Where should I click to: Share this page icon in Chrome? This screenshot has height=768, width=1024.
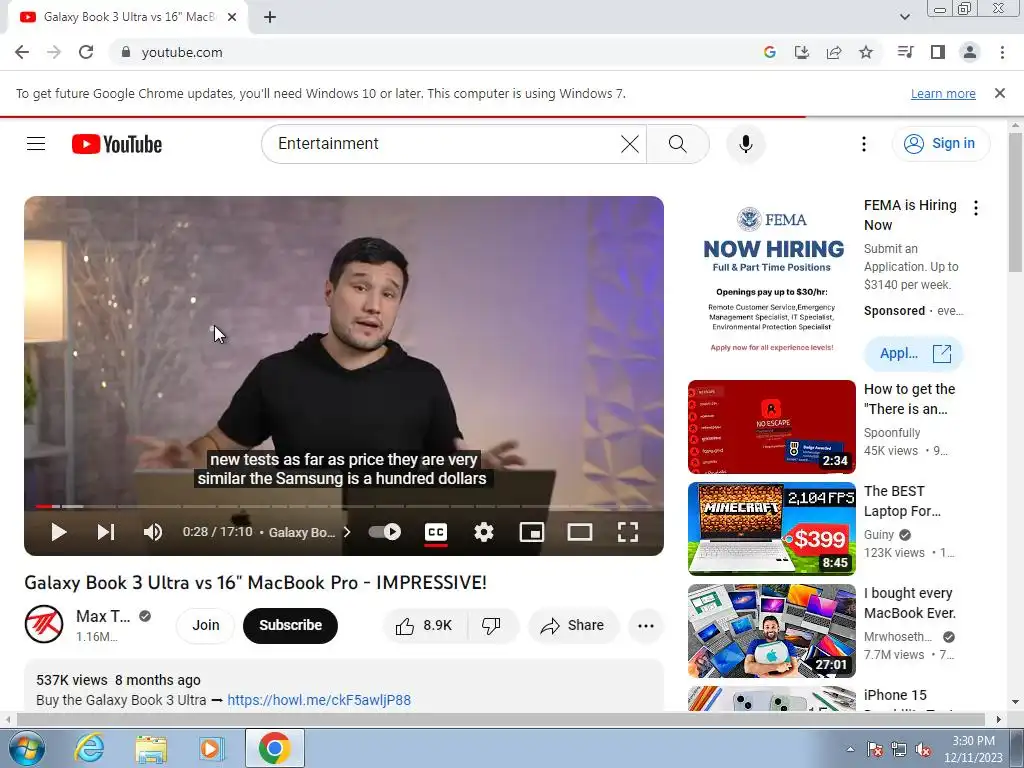(834, 52)
